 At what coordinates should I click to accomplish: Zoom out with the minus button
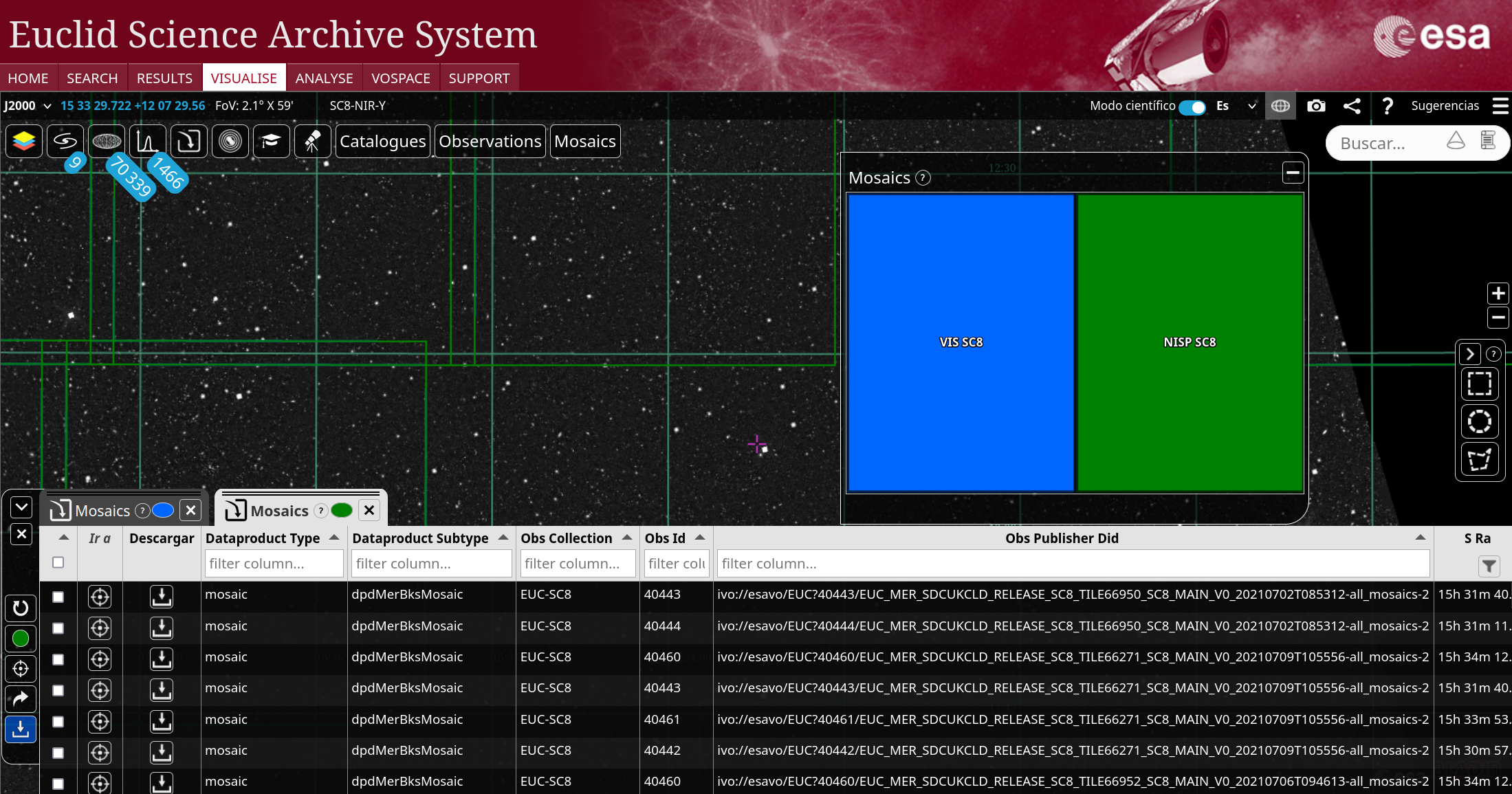click(1498, 318)
